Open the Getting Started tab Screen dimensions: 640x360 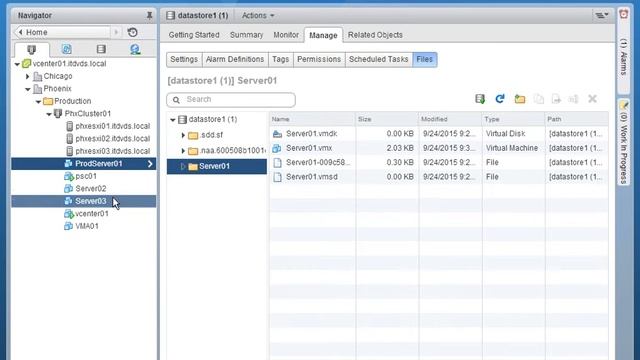[194, 35]
